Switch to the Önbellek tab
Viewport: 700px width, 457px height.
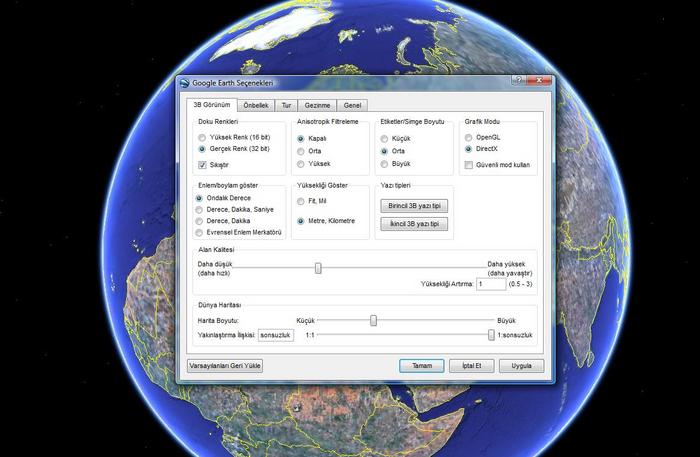(x=256, y=105)
